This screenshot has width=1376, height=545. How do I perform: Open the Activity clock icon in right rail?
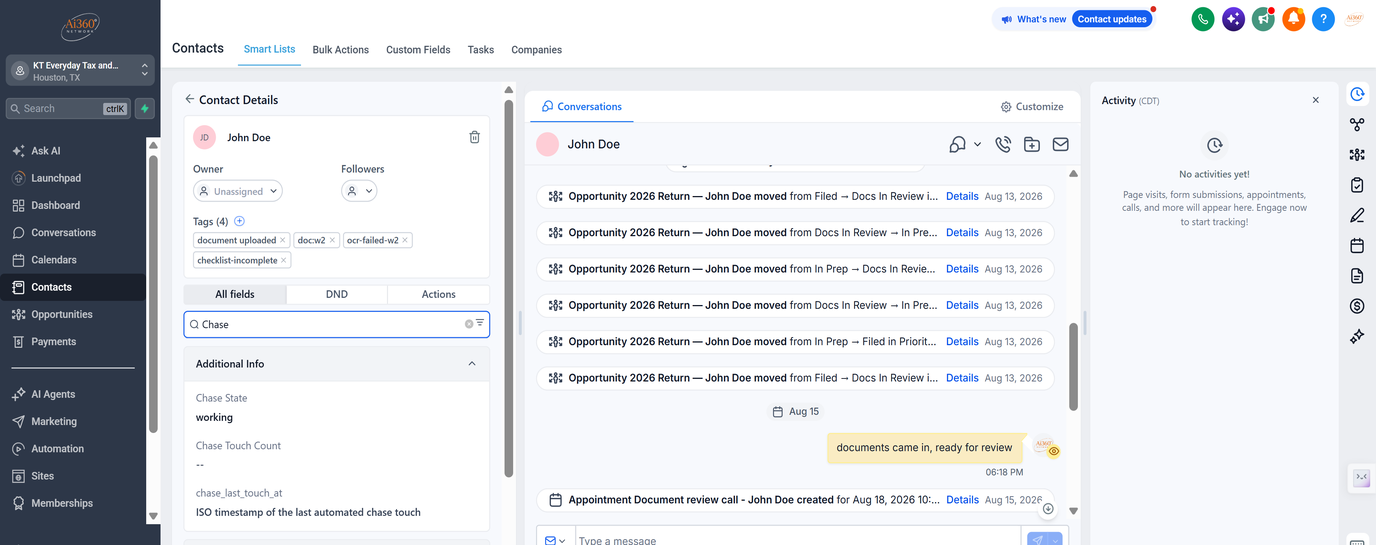pos(1357,94)
